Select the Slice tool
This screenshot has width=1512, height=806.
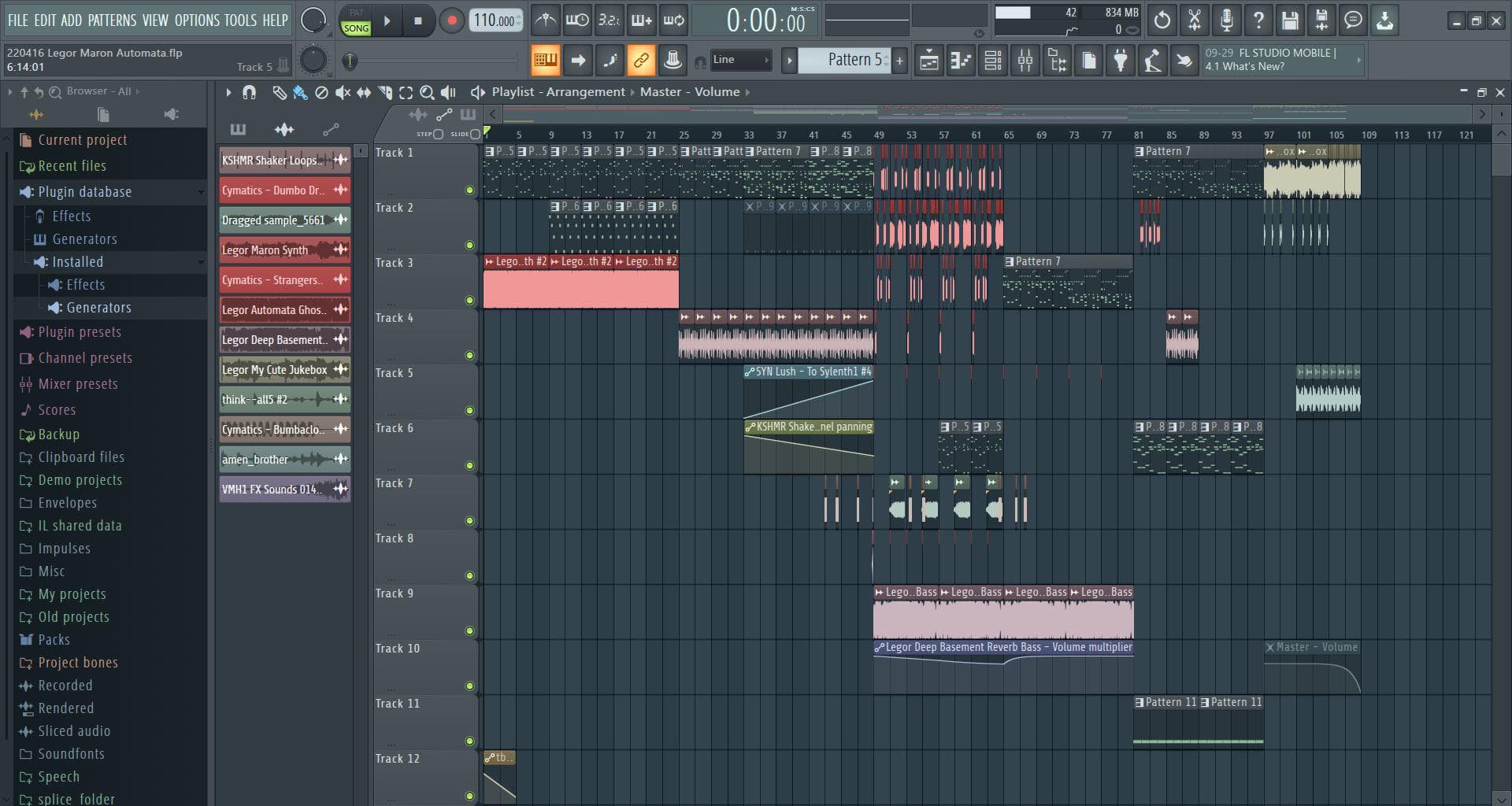385,93
